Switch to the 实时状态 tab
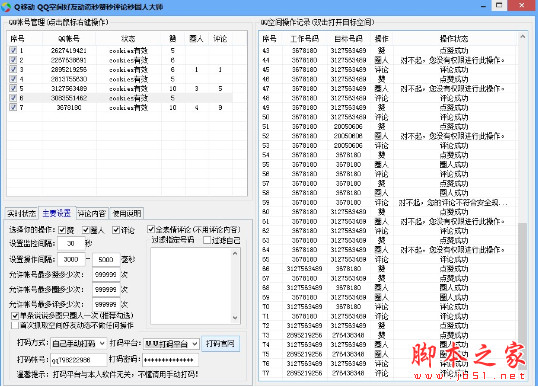 (22, 214)
